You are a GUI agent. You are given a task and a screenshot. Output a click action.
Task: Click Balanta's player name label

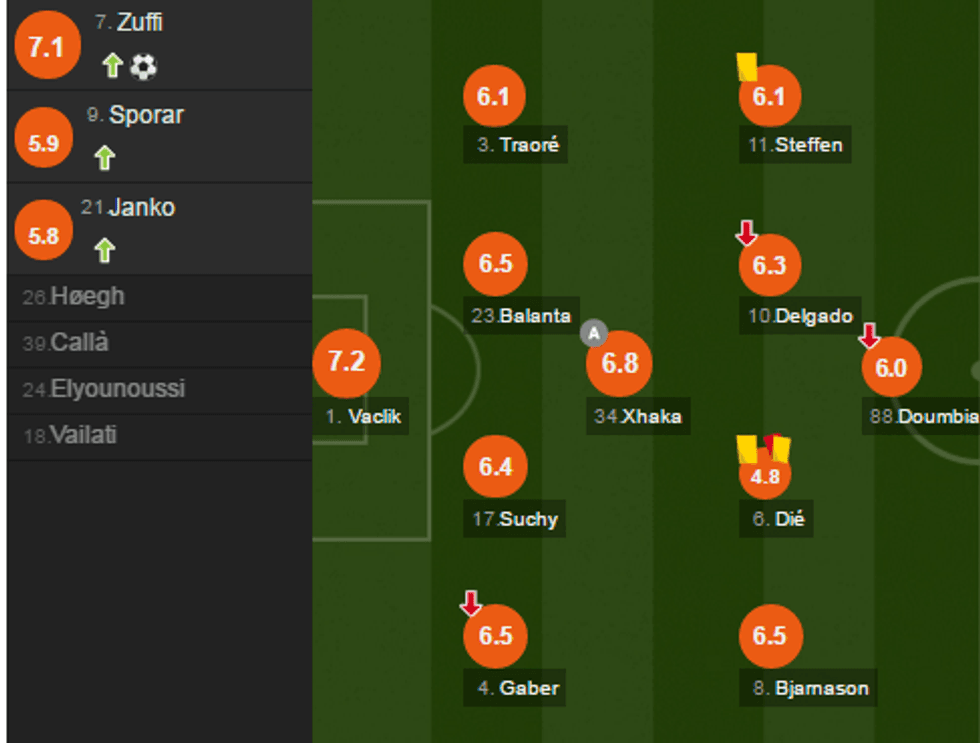tap(522, 316)
